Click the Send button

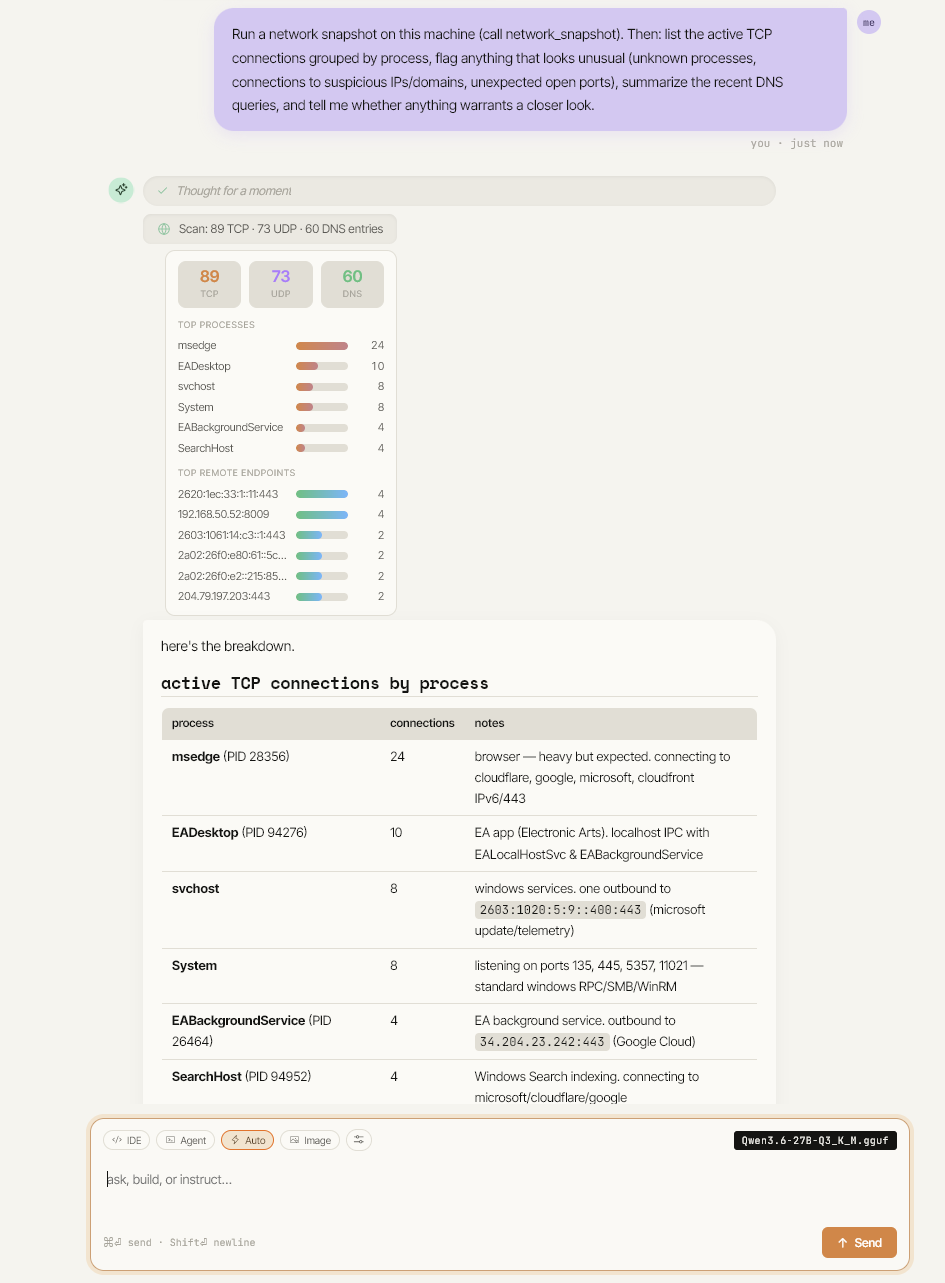(859, 1242)
